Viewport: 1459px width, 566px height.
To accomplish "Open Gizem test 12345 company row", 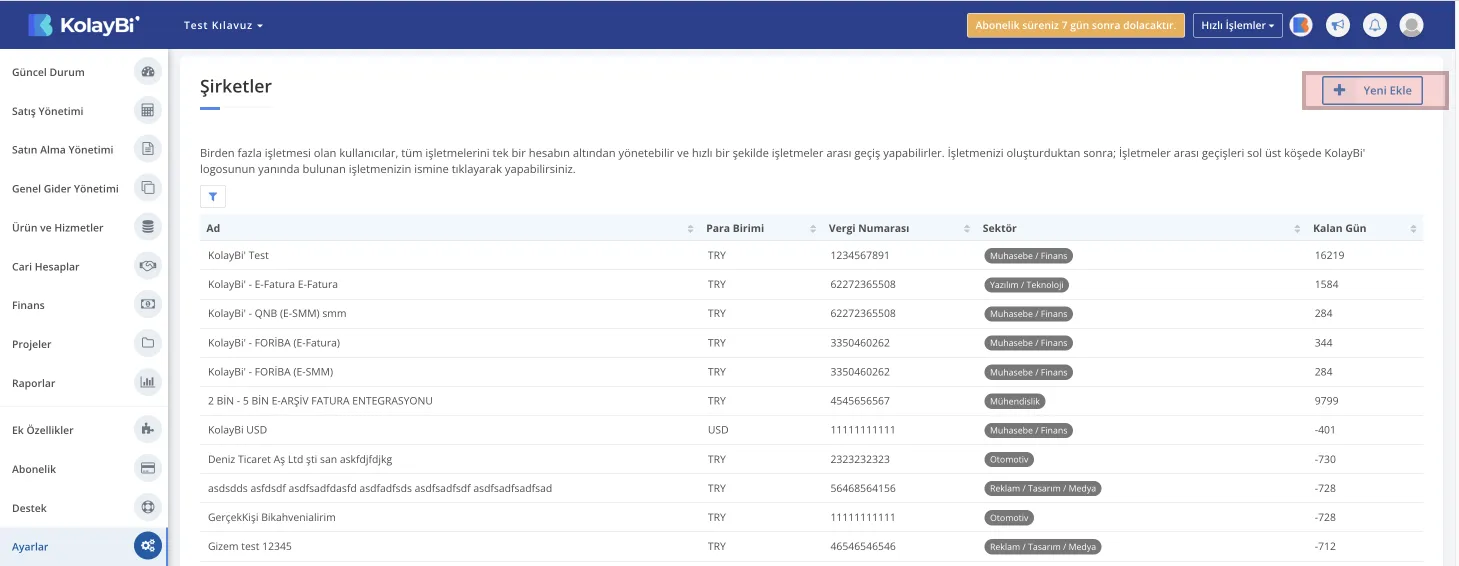I will click(811, 547).
